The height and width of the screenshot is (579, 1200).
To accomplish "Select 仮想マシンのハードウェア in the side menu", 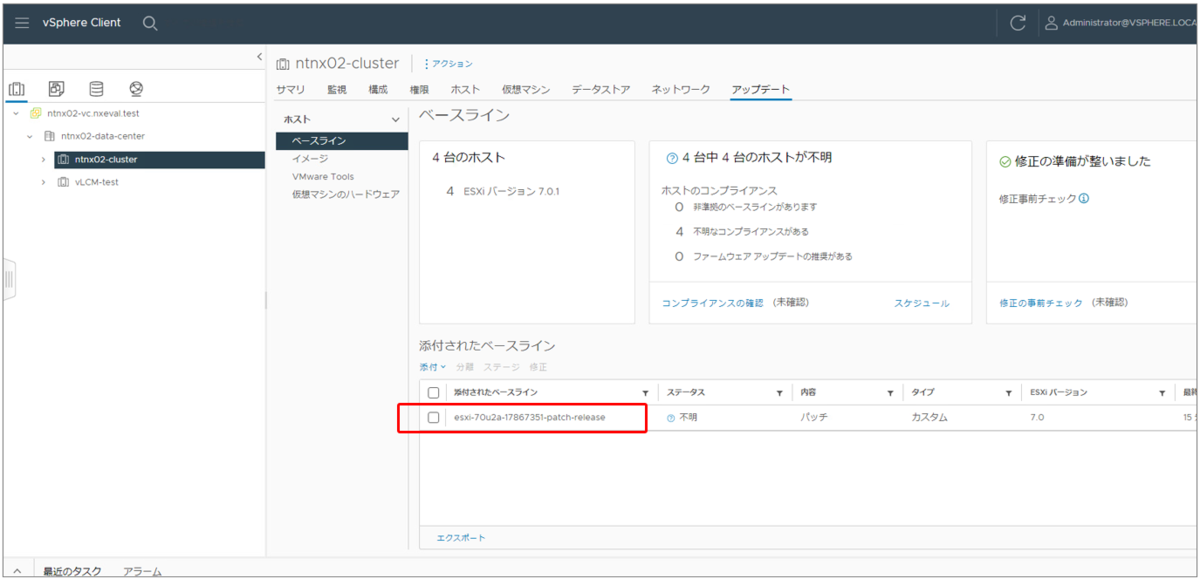I will 345,194.
